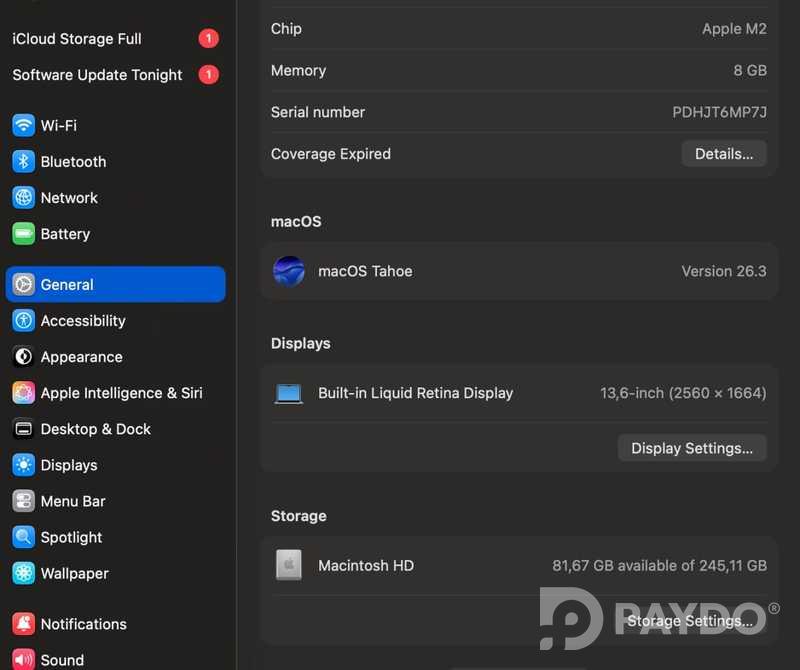Click Built-in Liquid Retina Display label
Screen dimensions: 800x670
click(x=415, y=393)
